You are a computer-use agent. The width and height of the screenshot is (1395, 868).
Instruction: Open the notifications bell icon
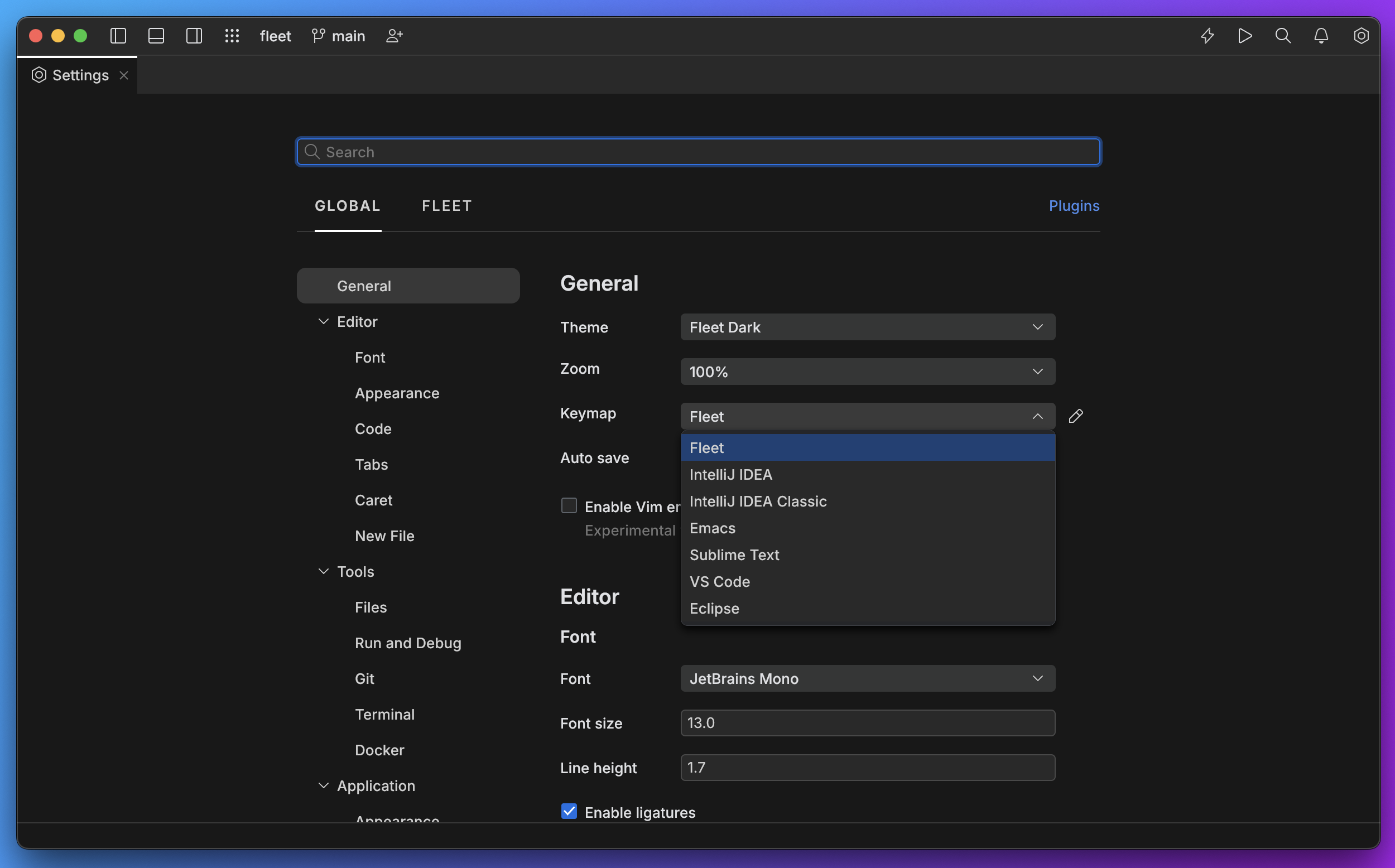(1321, 36)
